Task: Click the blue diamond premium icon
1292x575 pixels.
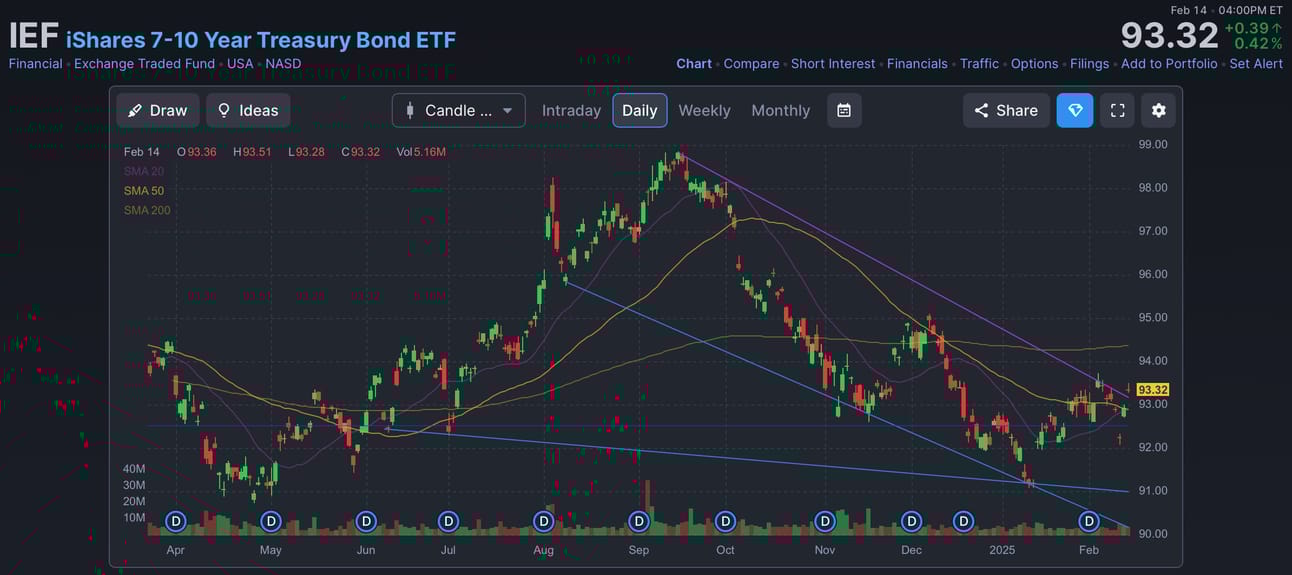Action: pyautogui.click(x=1075, y=110)
